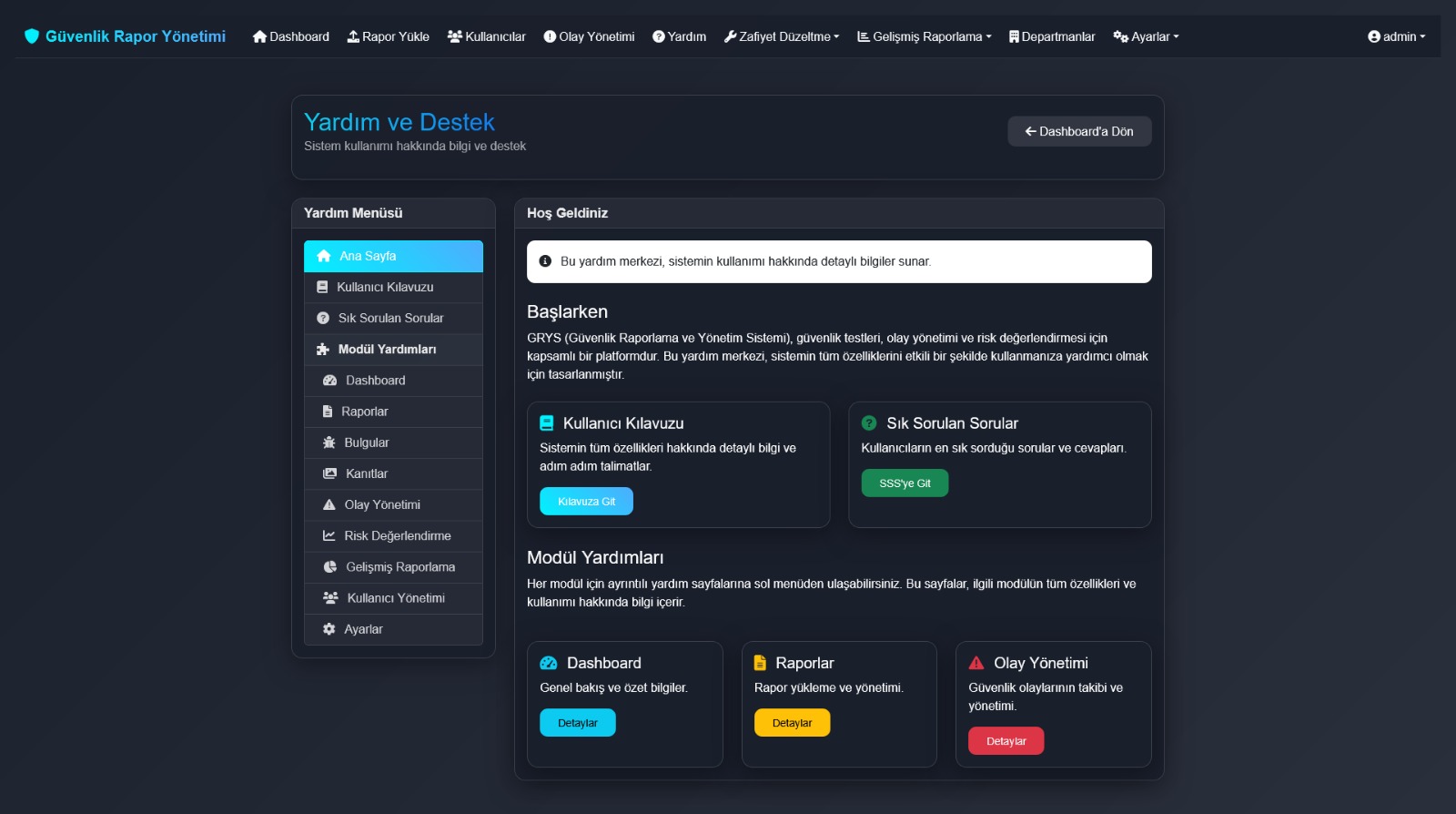Expand the Zafiyet Düzeltme dropdown menu
This screenshot has height=814, width=1456.
pos(782,36)
